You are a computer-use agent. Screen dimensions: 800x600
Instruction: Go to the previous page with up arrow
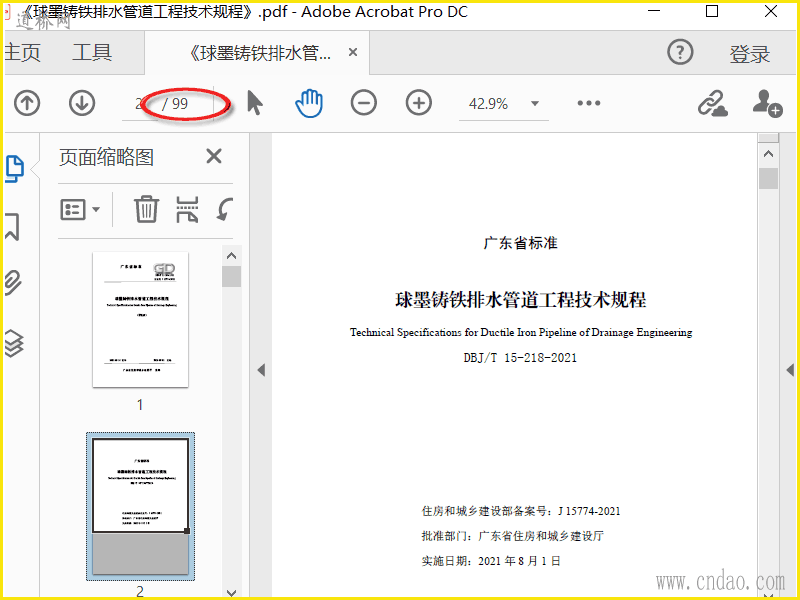pos(27,103)
